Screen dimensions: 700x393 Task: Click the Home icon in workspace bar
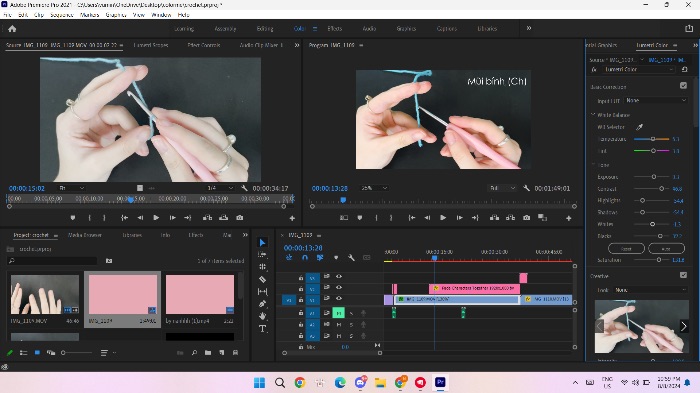[12, 29]
